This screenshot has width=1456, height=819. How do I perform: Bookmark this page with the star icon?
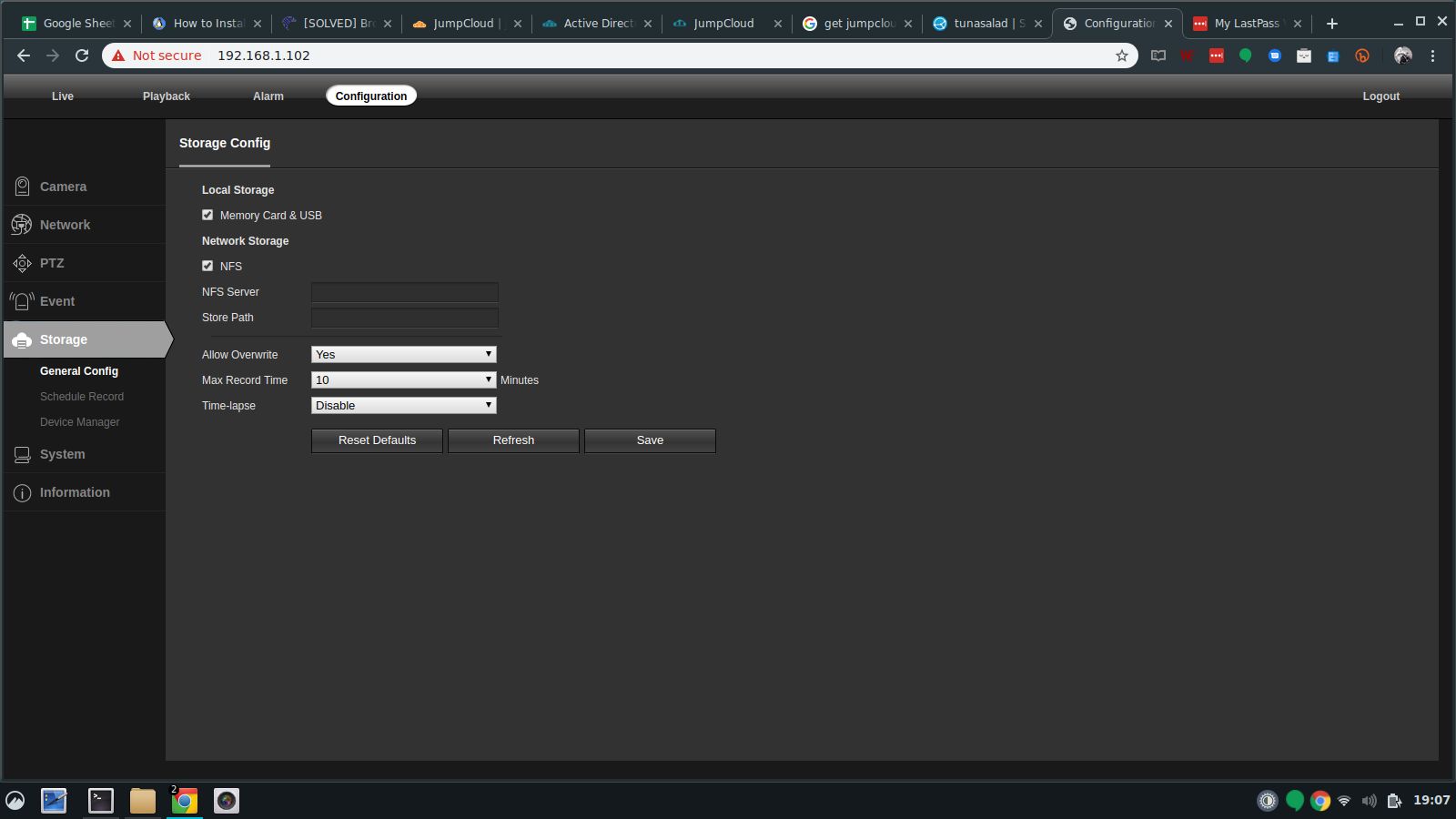coord(1121,56)
